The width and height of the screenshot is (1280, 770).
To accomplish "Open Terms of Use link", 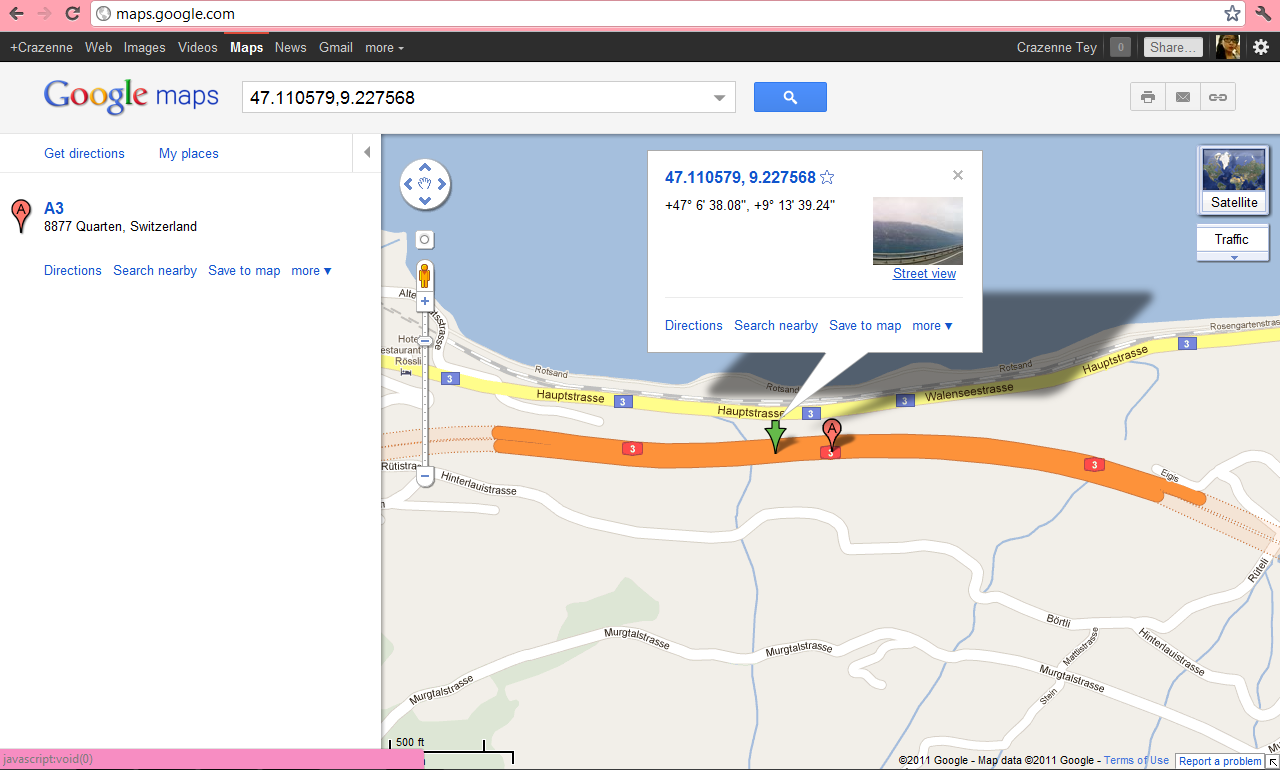I will coord(1136,760).
